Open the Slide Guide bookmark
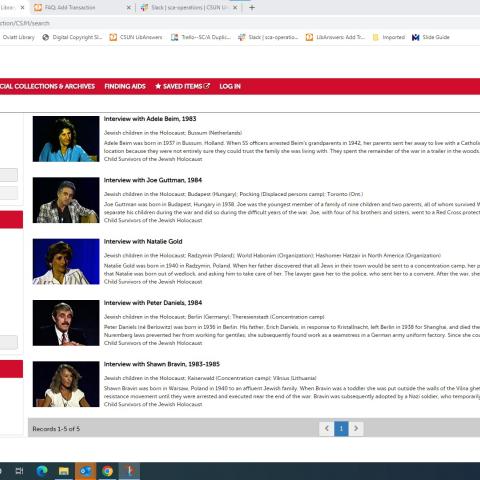480x480 pixels. (431, 37)
